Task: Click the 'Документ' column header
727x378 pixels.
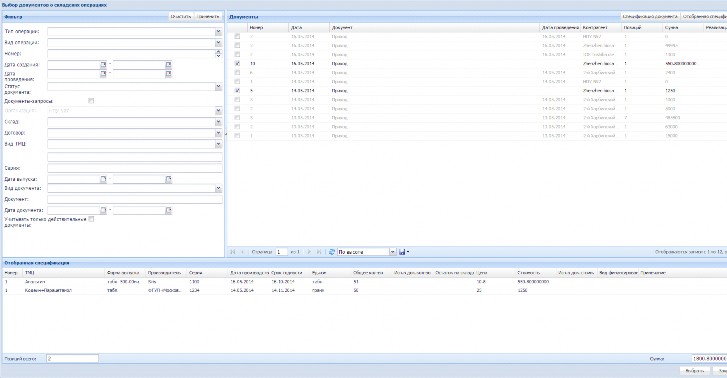Action: pyautogui.click(x=435, y=28)
